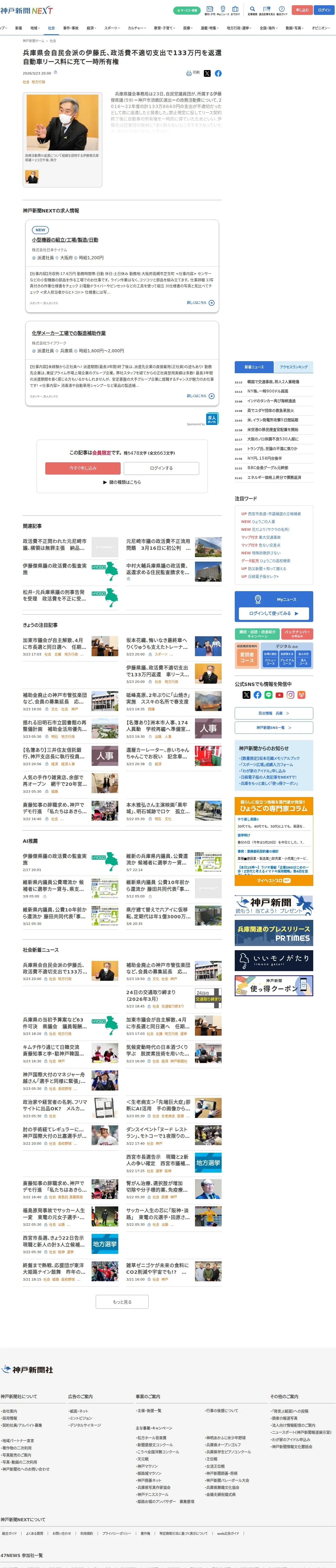
Task: Open the article's main photo of Ito
Action: click(x=62, y=123)
